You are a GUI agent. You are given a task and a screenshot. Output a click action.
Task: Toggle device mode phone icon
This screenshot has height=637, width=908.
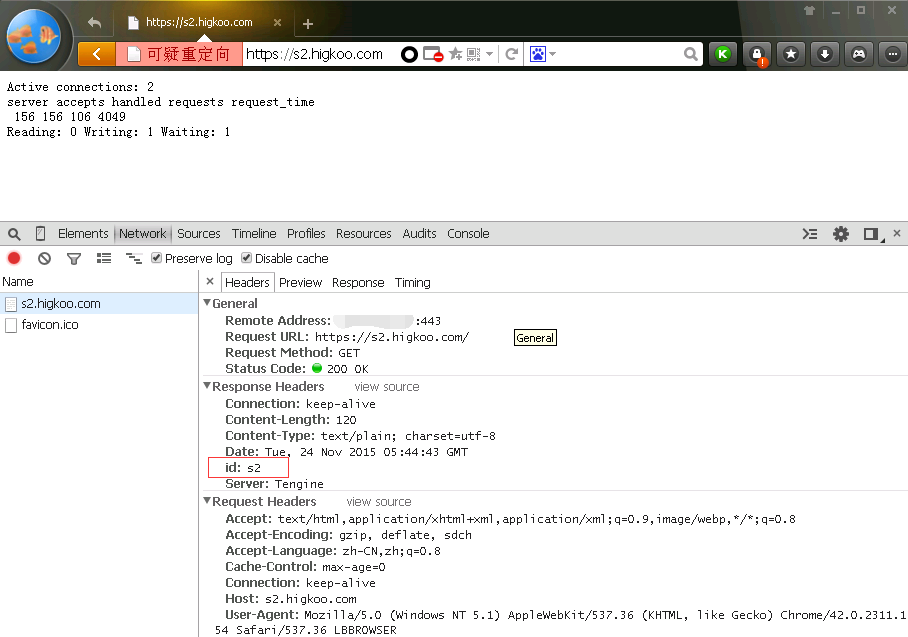click(x=40, y=234)
